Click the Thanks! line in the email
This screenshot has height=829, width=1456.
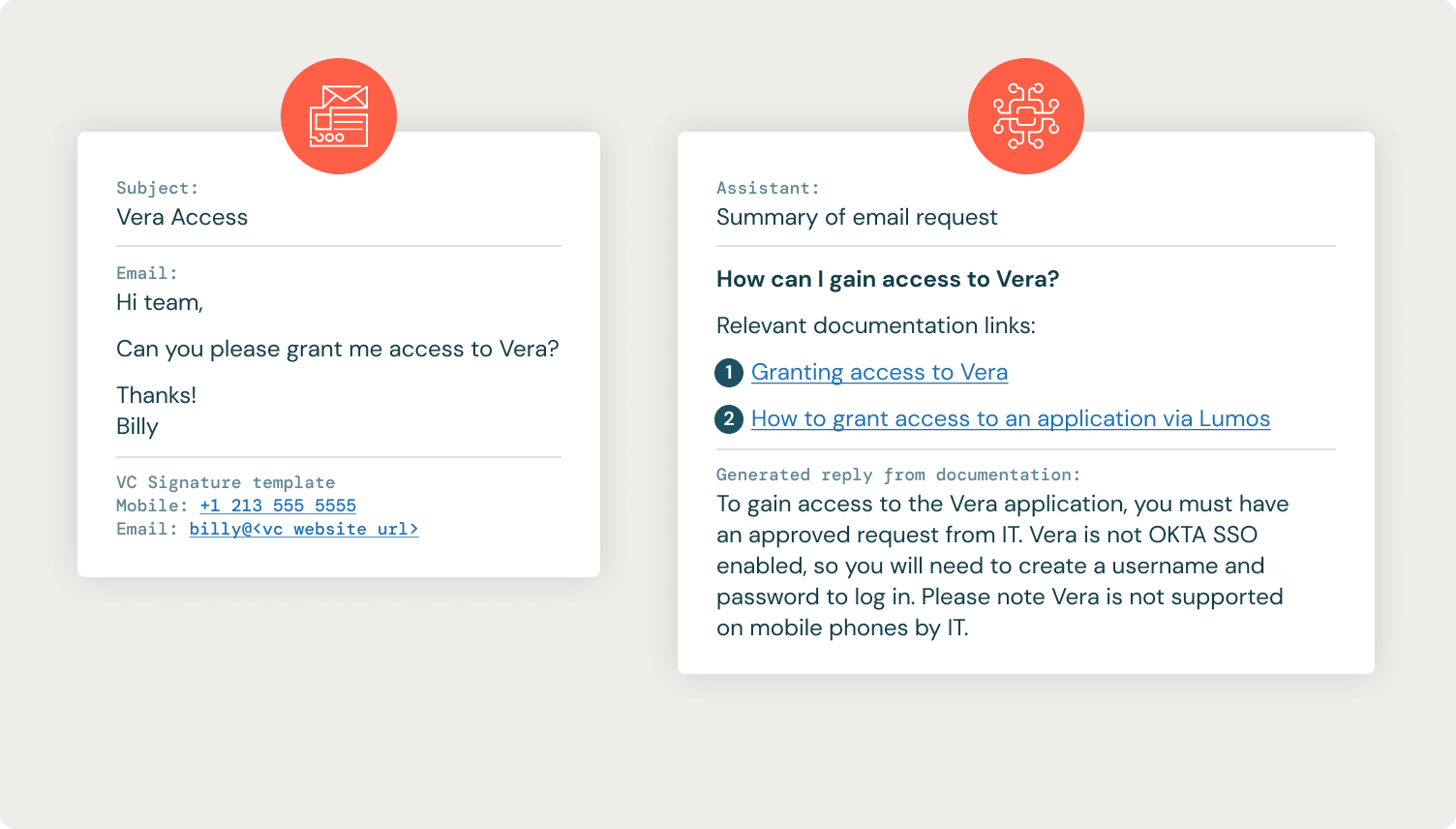[x=156, y=396]
